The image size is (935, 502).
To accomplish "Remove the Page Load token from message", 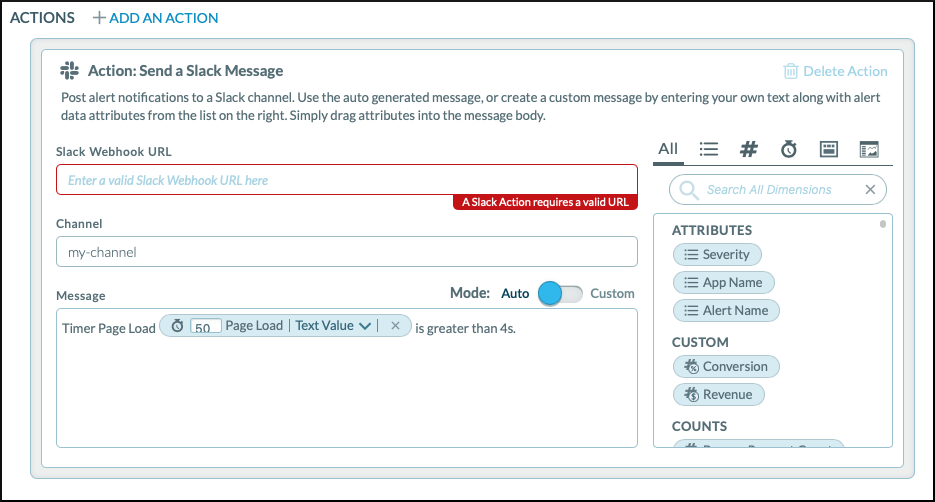I will coord(395,326).
